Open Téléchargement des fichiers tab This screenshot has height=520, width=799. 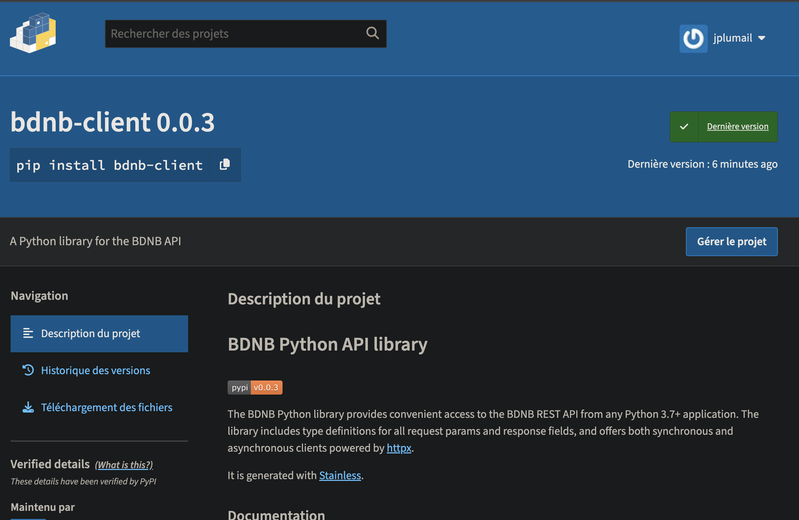click(106, 407)
